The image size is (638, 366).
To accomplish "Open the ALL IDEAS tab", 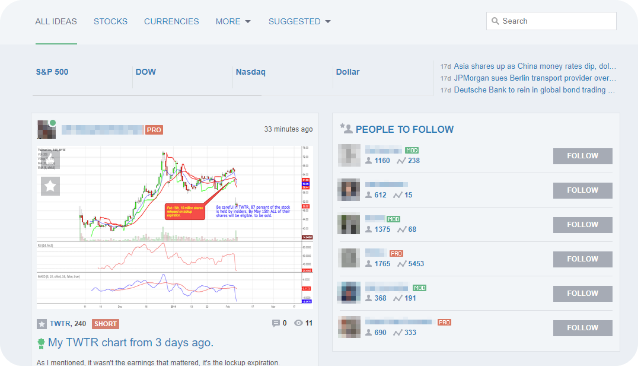I will click(56, 21).
